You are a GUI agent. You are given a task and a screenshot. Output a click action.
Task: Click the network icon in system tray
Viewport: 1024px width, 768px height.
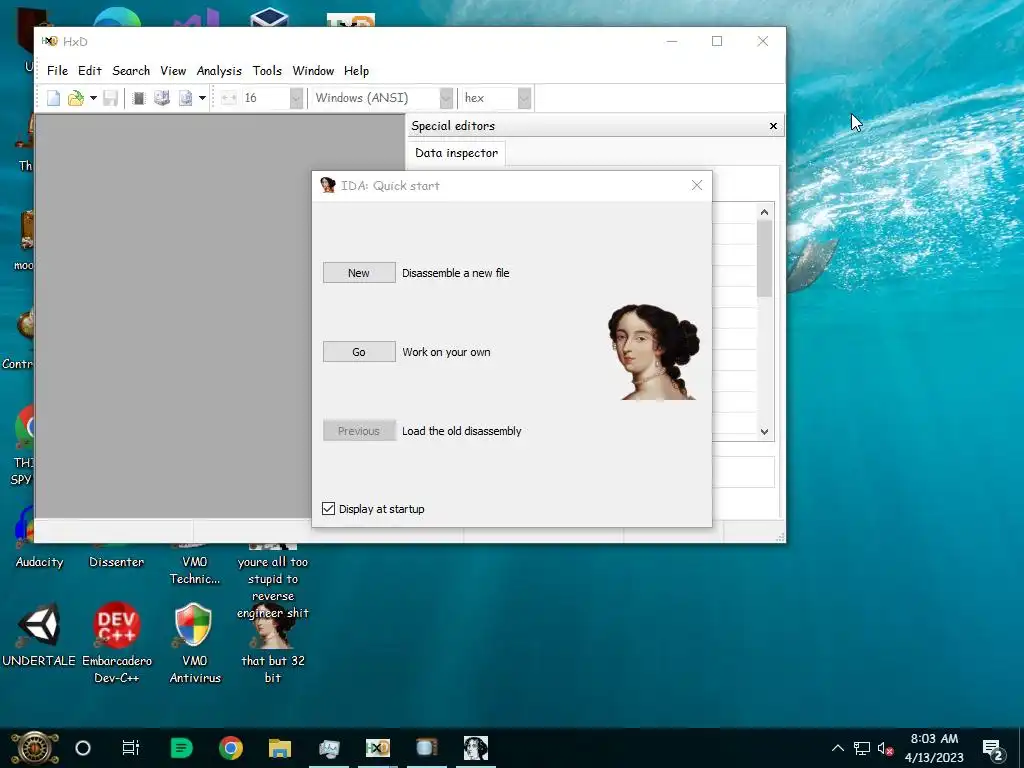click(862, 748)
